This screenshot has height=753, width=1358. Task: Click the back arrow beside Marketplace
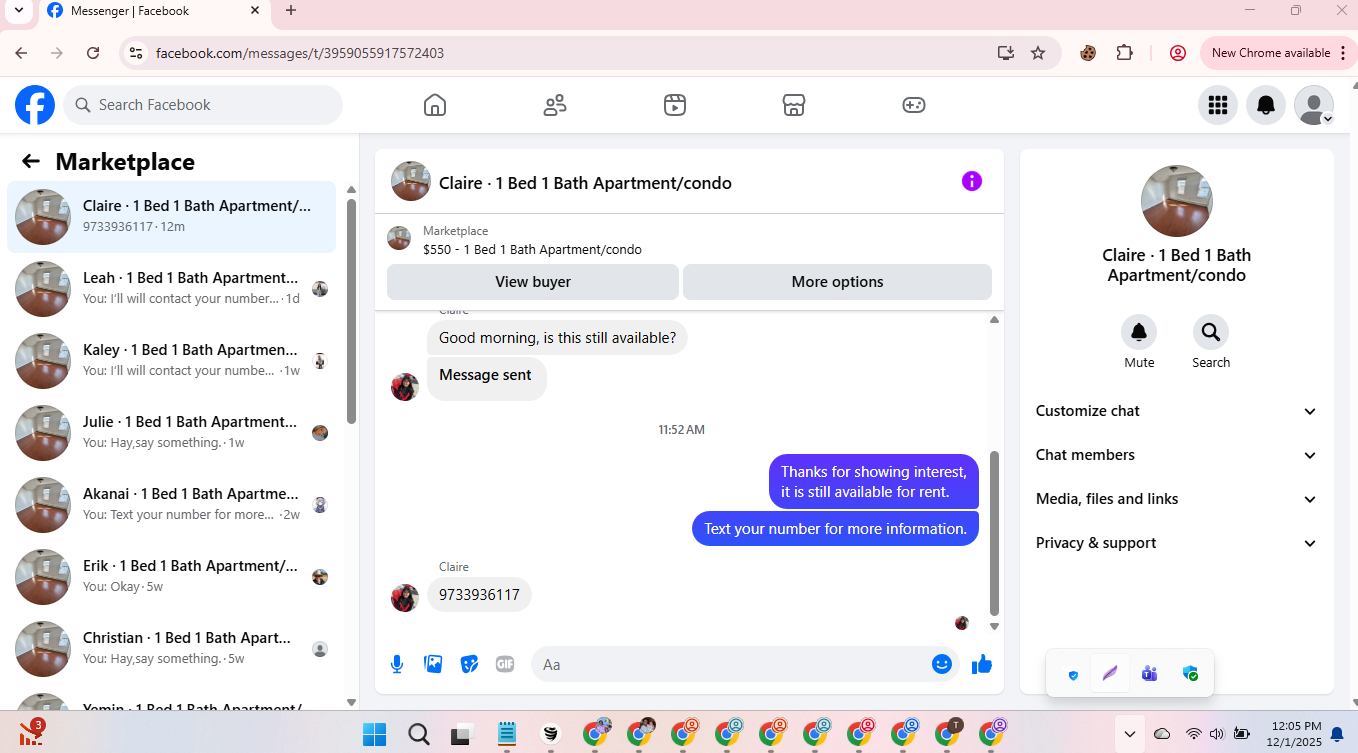(x=31, y=161)
